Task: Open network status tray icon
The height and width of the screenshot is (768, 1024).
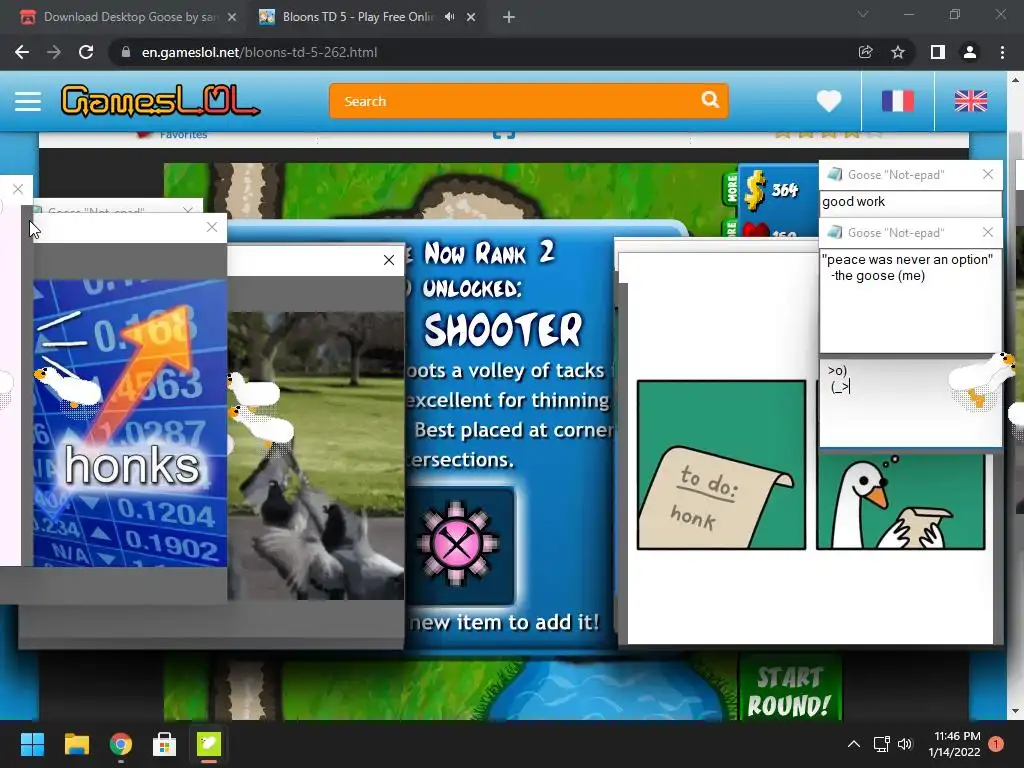Action: coord(882,744)
